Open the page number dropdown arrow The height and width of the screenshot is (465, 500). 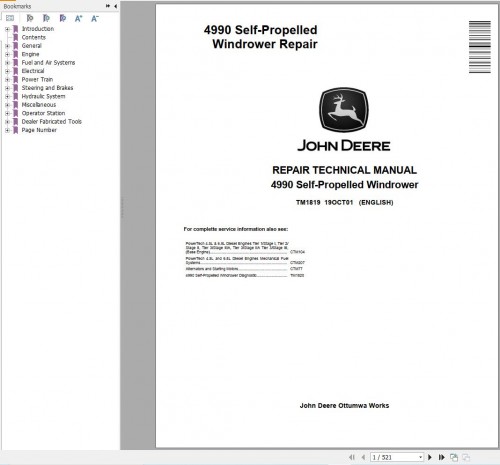421,457
